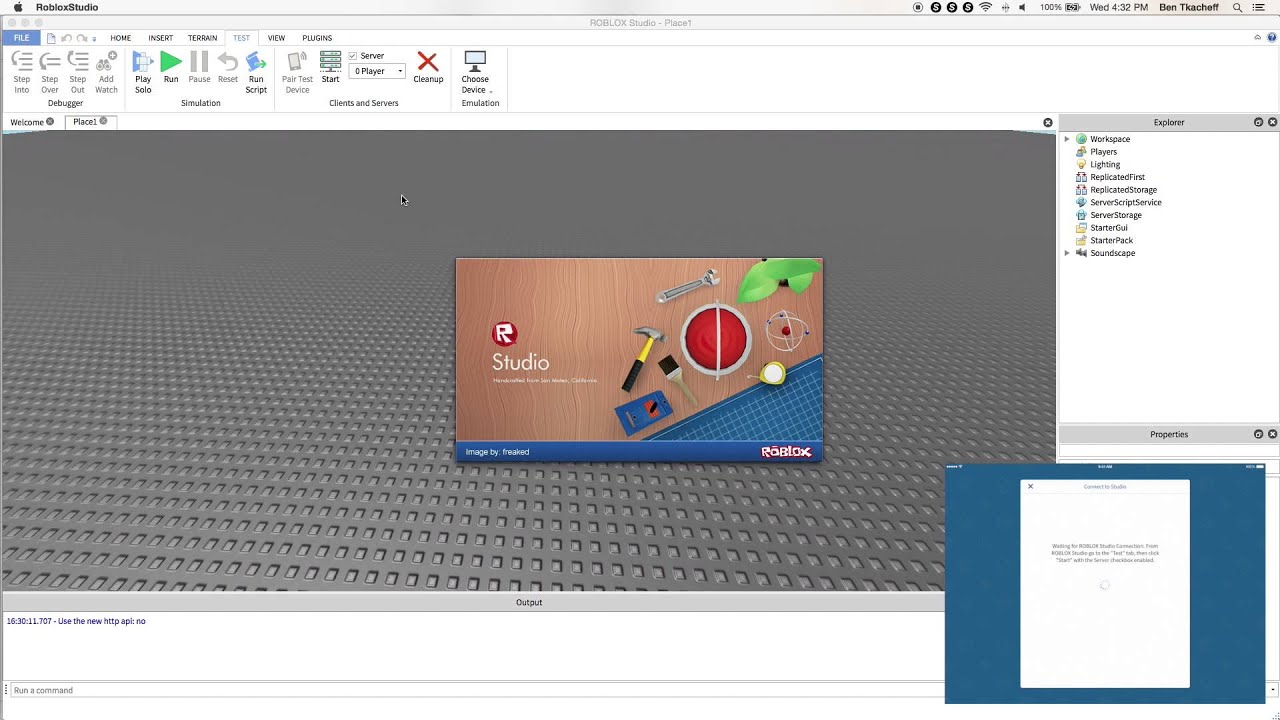Select ReplicatedStorage in Explorer
1280x720 pixels.
point(1123,190)
